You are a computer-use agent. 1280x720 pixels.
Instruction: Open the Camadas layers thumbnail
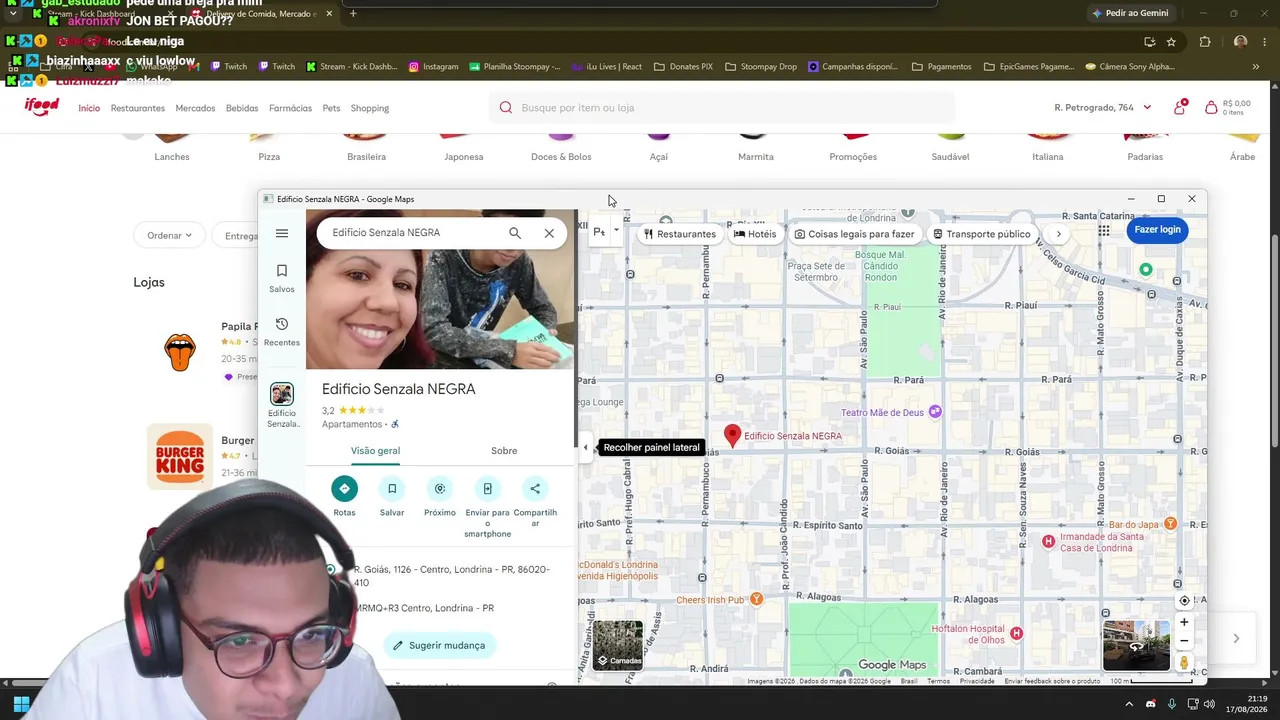coord(618,645)
